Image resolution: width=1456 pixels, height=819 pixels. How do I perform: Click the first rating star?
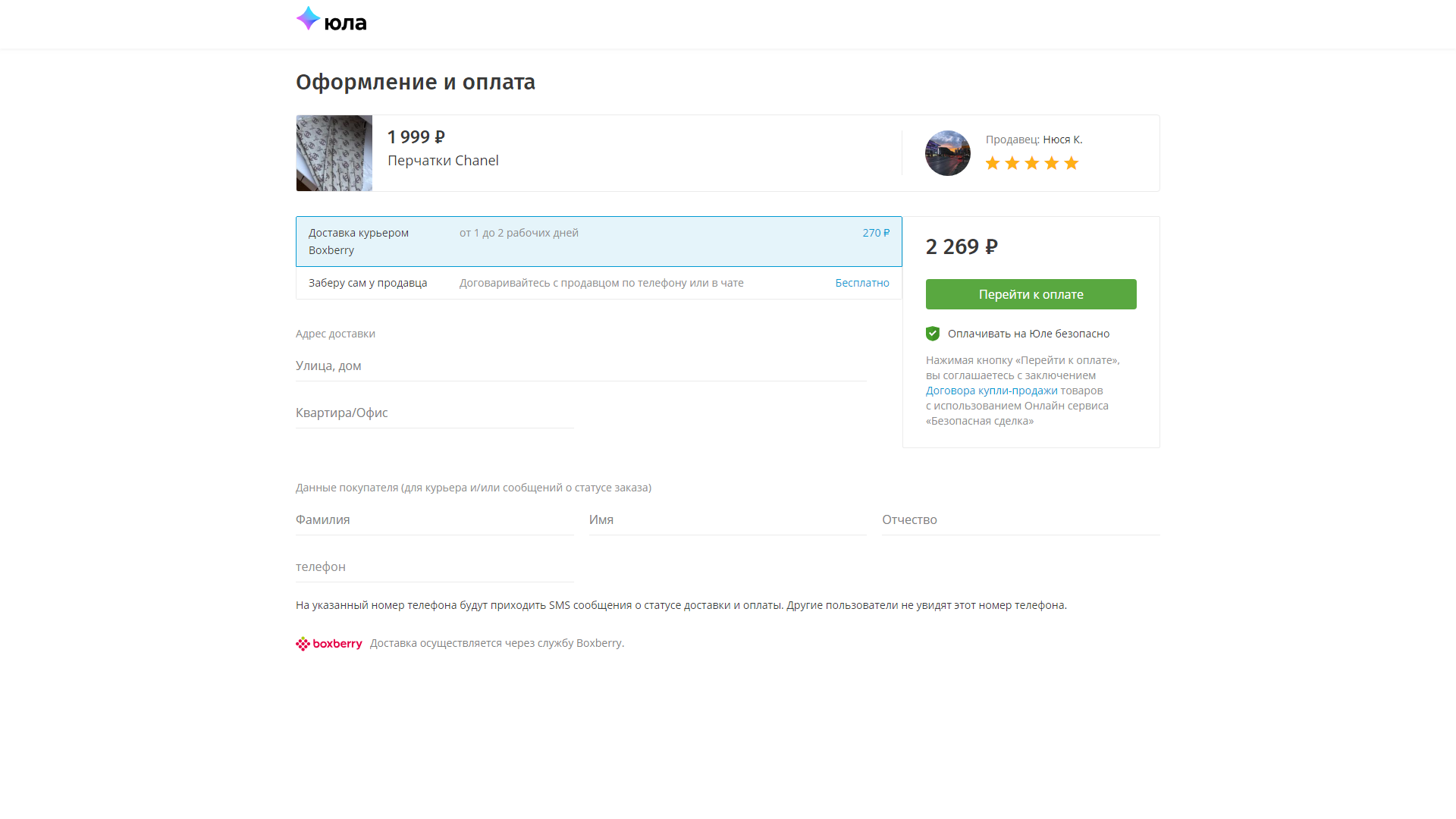point(993,163)
